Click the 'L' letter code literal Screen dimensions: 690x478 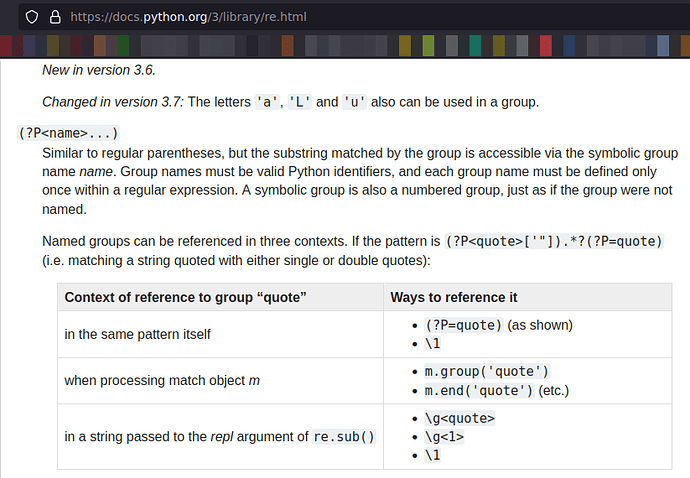[300, 102]
